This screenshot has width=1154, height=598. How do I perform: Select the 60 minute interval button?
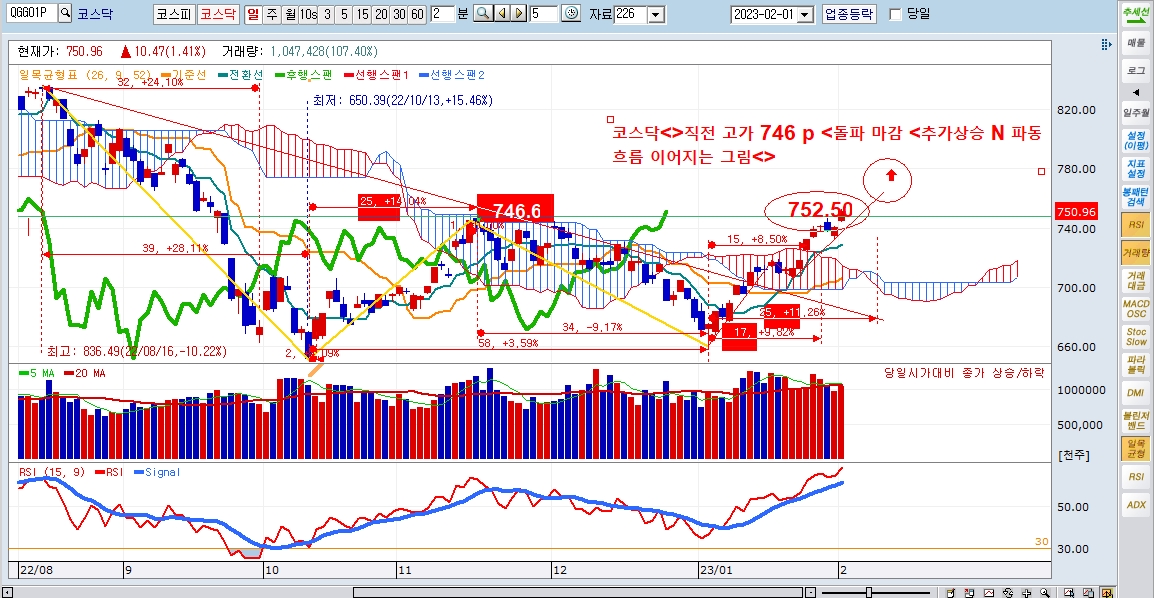pos(417,14)
